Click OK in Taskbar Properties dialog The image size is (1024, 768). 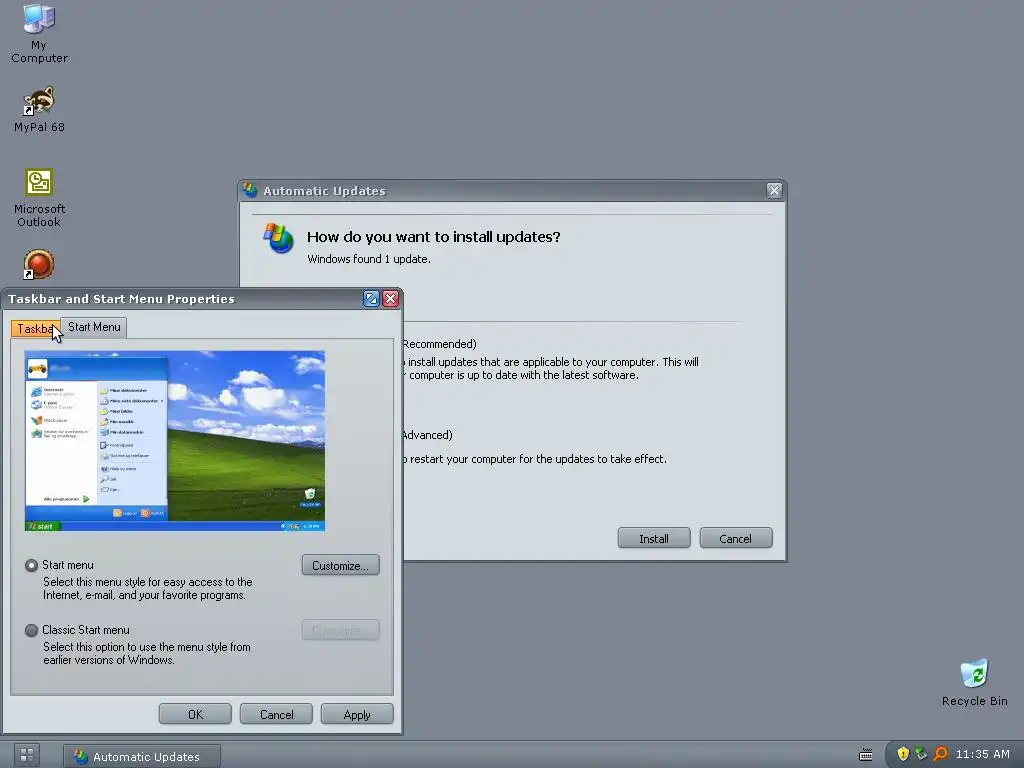click(195, 714)
